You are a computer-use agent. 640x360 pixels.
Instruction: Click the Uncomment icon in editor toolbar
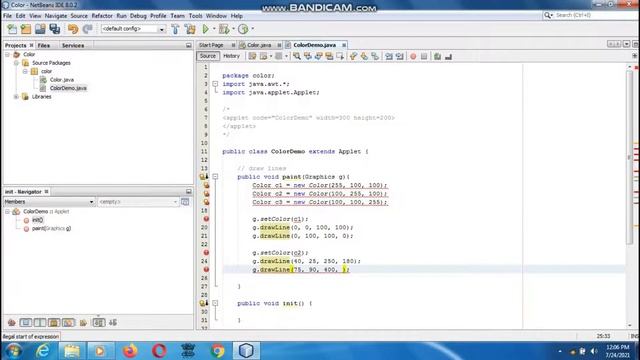tap(449, 56)
